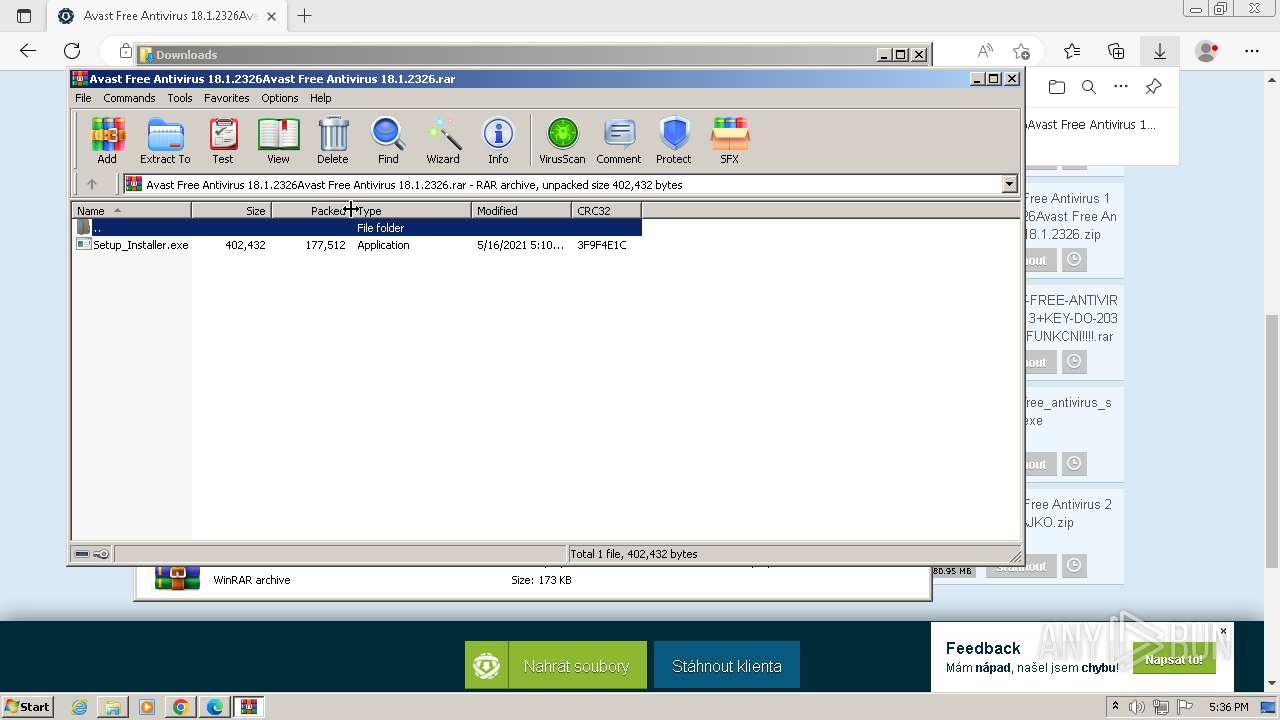This screenshot has height=720, width=1280.
Task: Click the volume icon in system tray
Action: coord(1139,707)
